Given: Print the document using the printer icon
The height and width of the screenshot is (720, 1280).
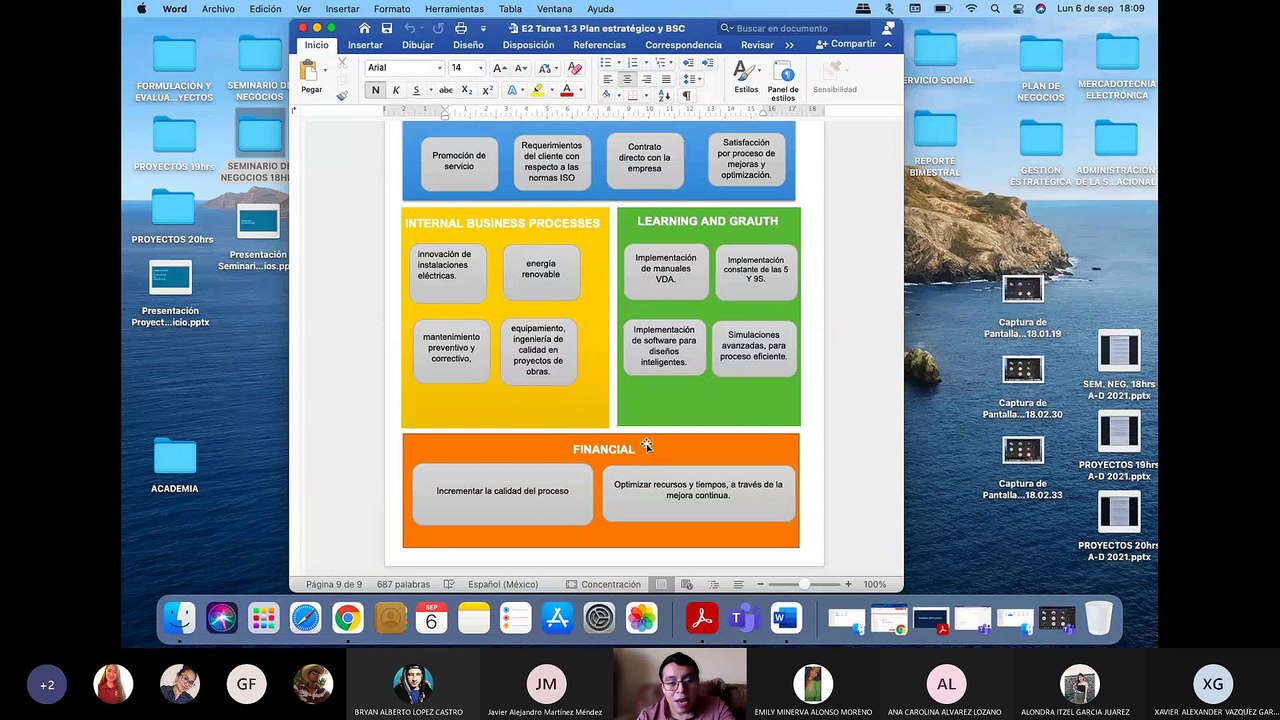Looking at the screenshot, I should 461,28.
